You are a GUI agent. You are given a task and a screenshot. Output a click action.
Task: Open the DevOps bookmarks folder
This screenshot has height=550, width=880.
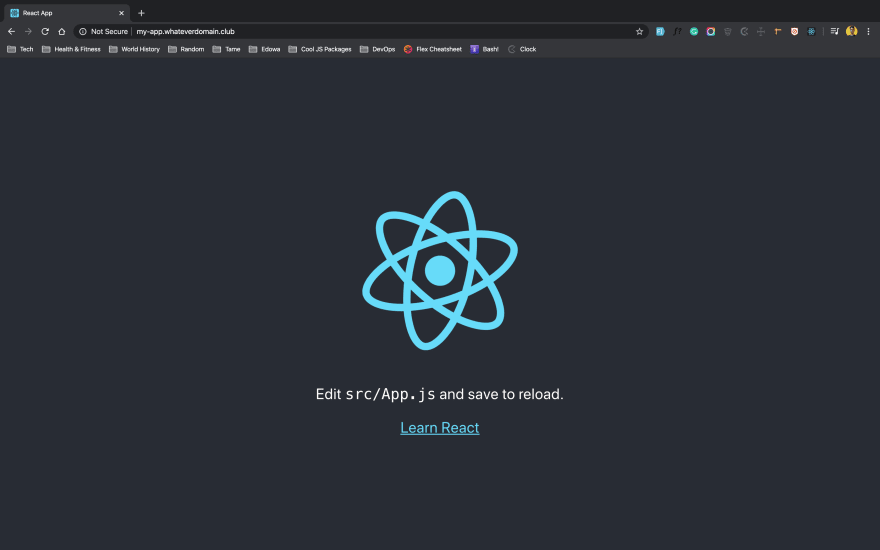(378, 49)
